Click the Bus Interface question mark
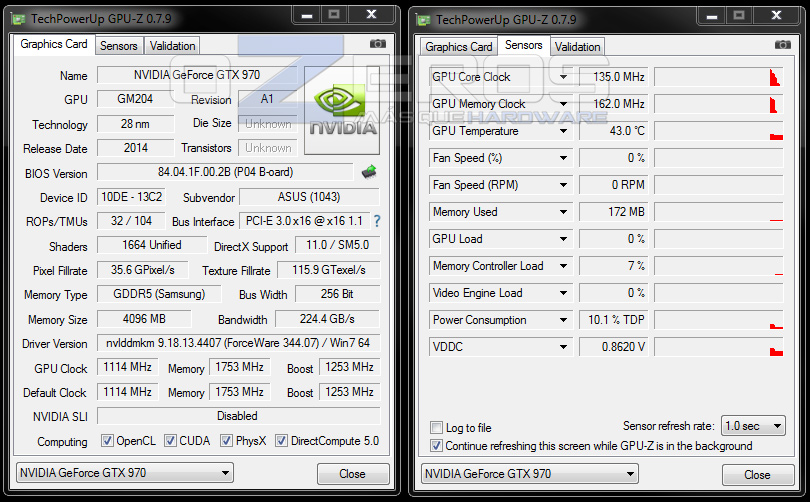 click(x=377, y=221)
